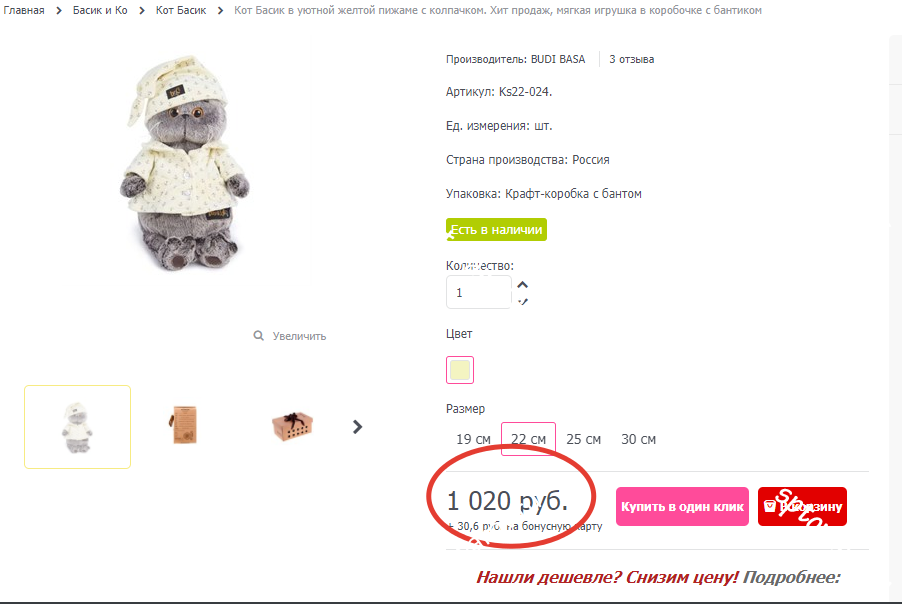Click the cart icon on the red button

tap(770, 506)
